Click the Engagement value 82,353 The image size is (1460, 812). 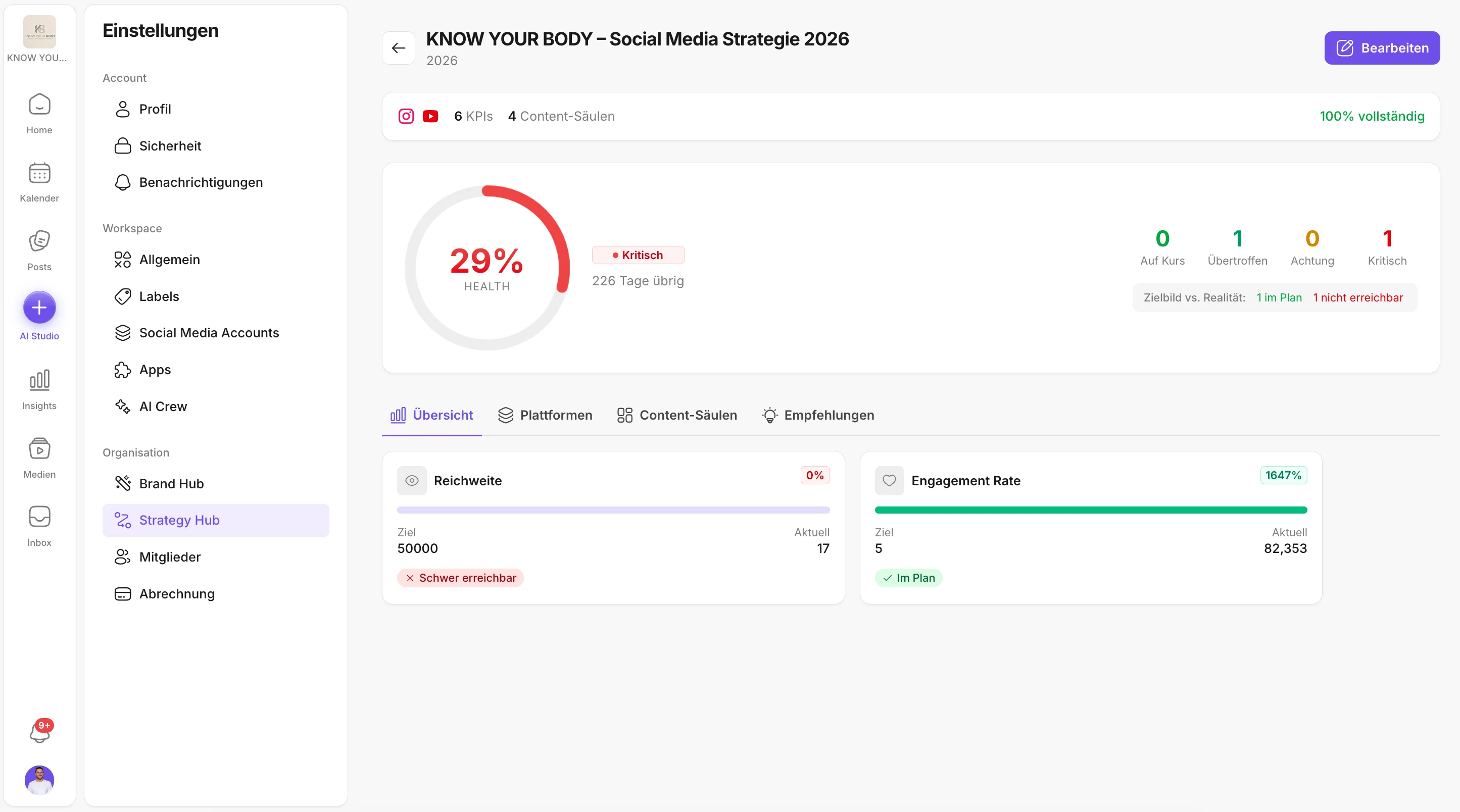point(1285,548)
